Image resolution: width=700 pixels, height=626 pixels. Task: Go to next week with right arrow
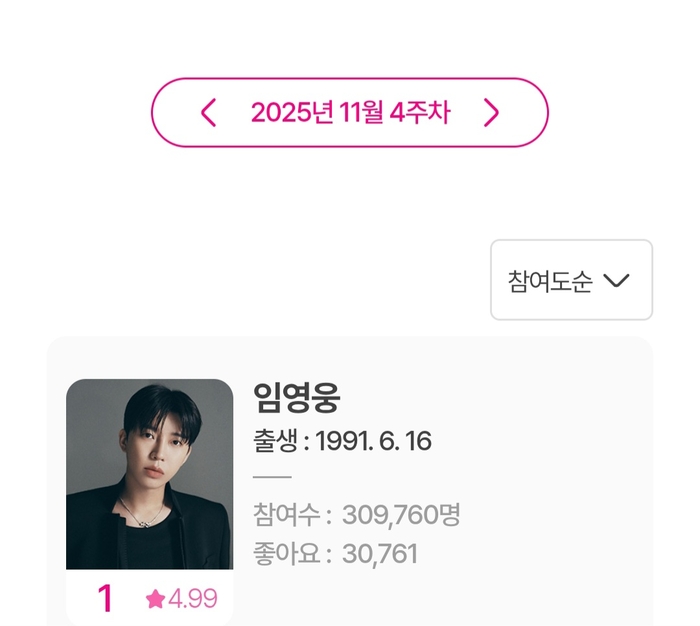point(491,113)
